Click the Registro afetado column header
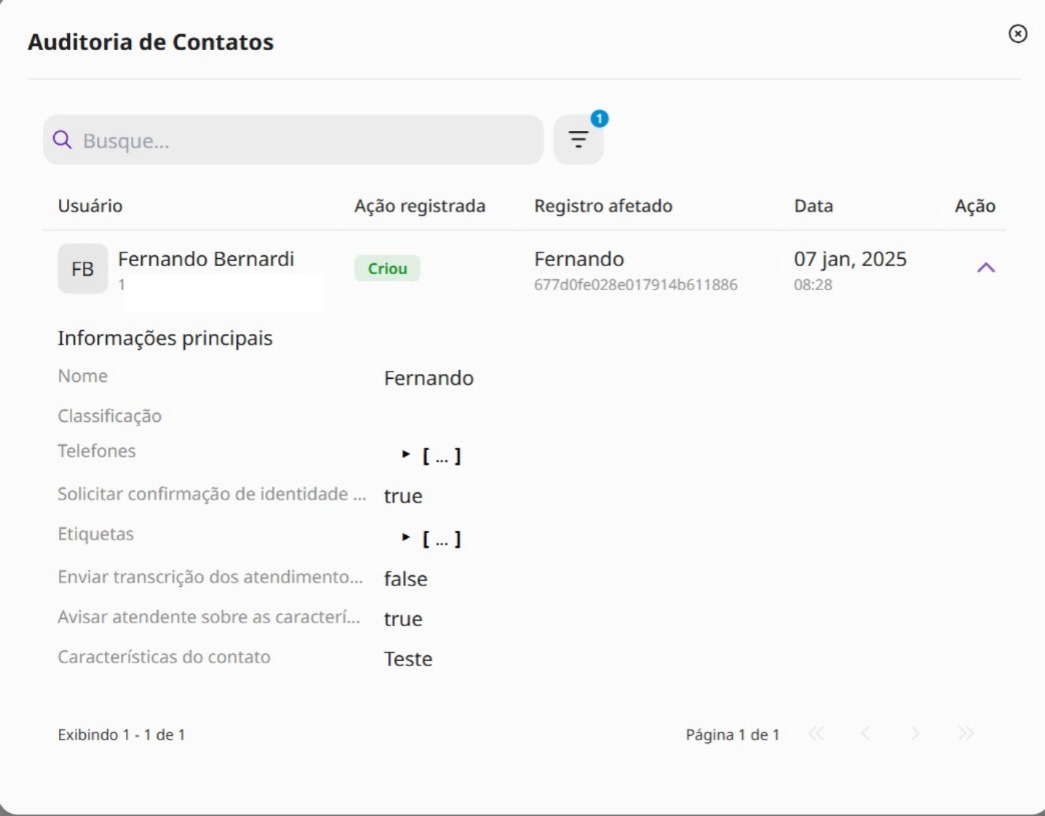1045x816 pixels. [603, 206]
